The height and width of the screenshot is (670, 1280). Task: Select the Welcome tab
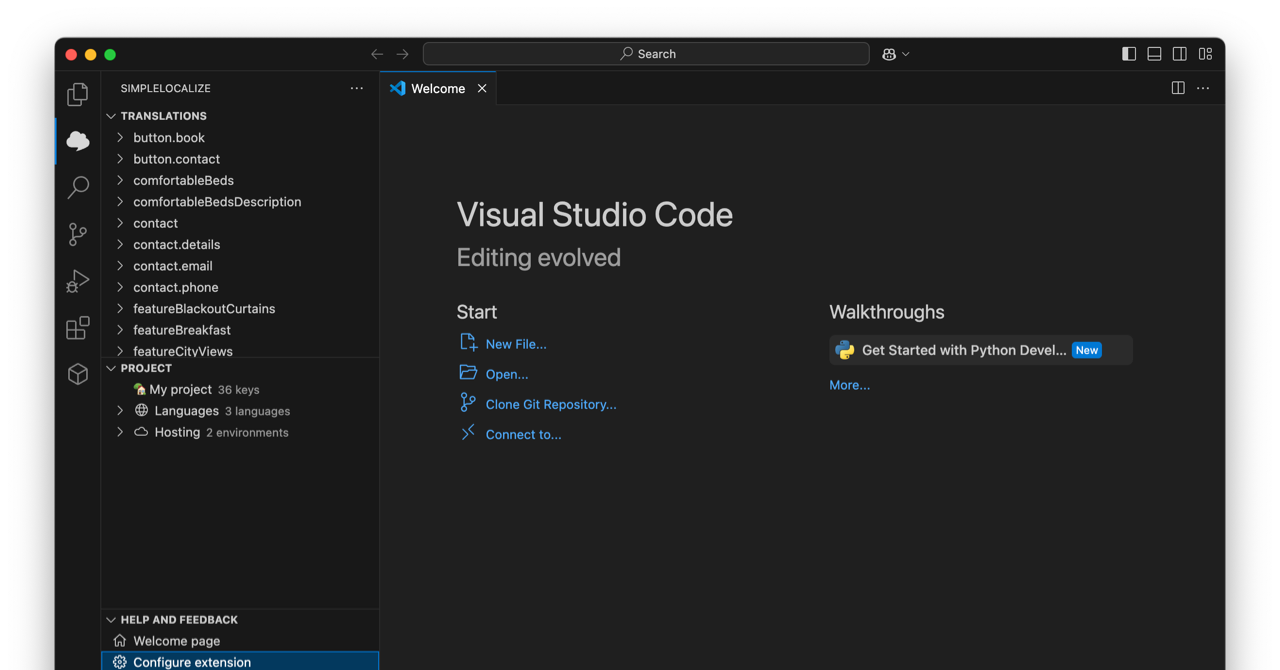pyautogui.click(x=438, y=88)
